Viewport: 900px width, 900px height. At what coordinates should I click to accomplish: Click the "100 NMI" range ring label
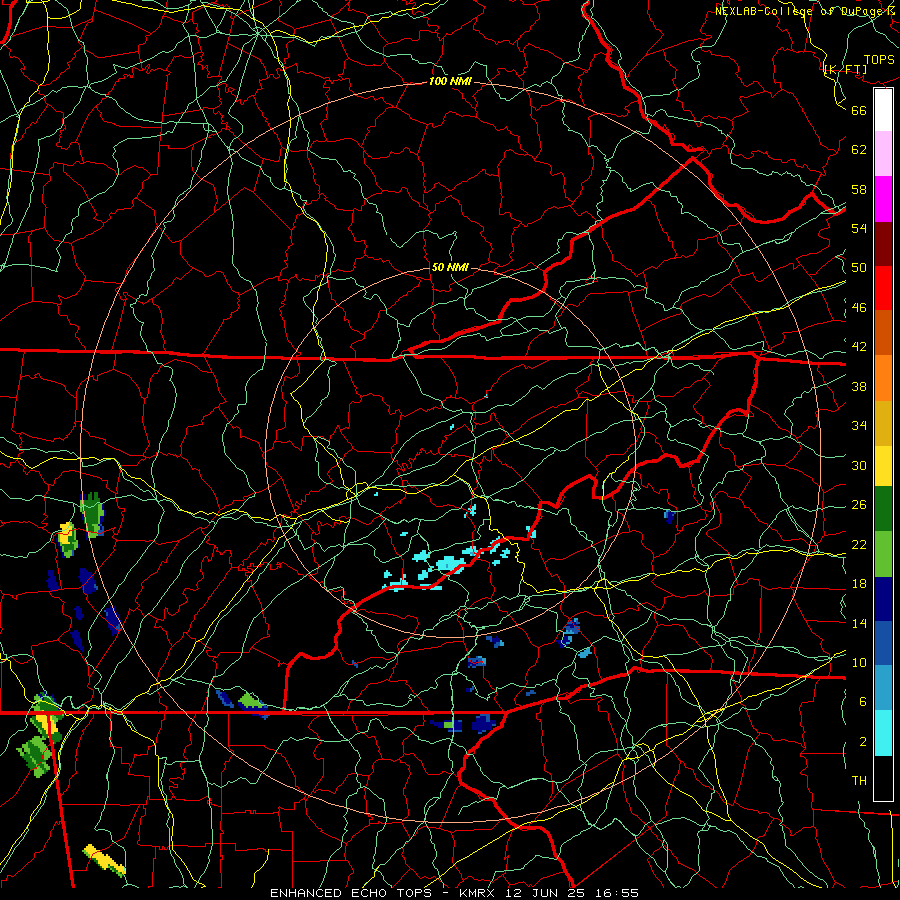450,82
